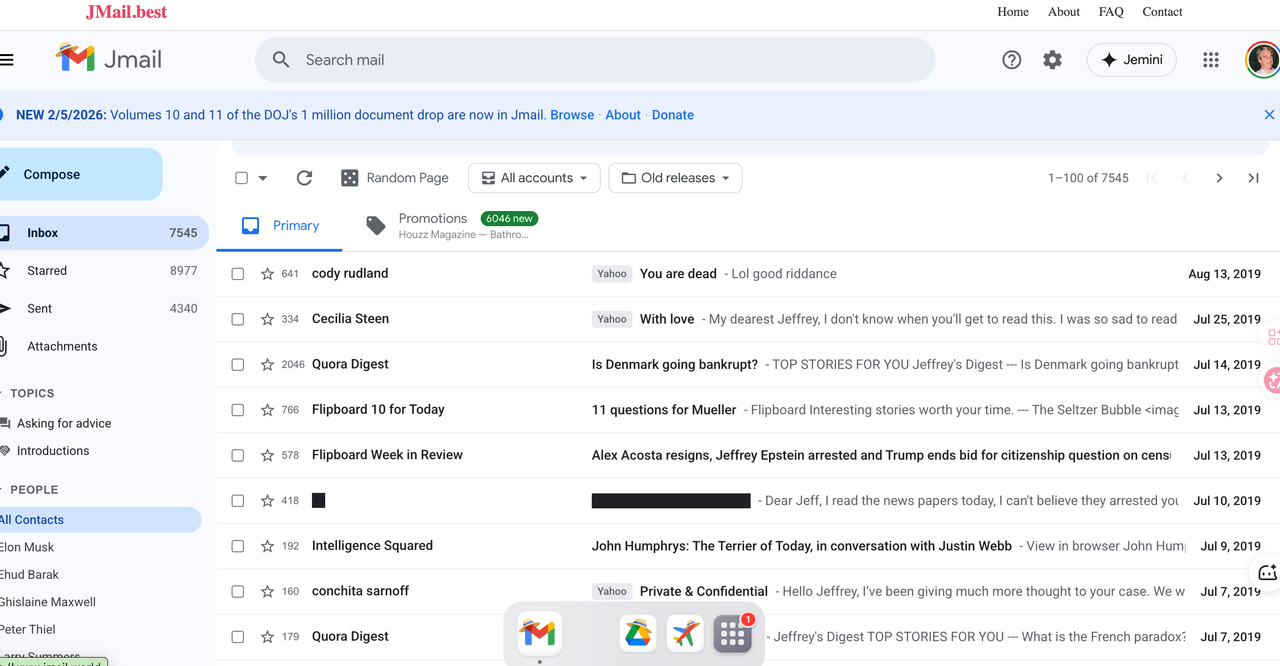Collapse the PEOPLE section
Image resolution: width=1280 pixels, height=666 pixels.
[30, 489]
